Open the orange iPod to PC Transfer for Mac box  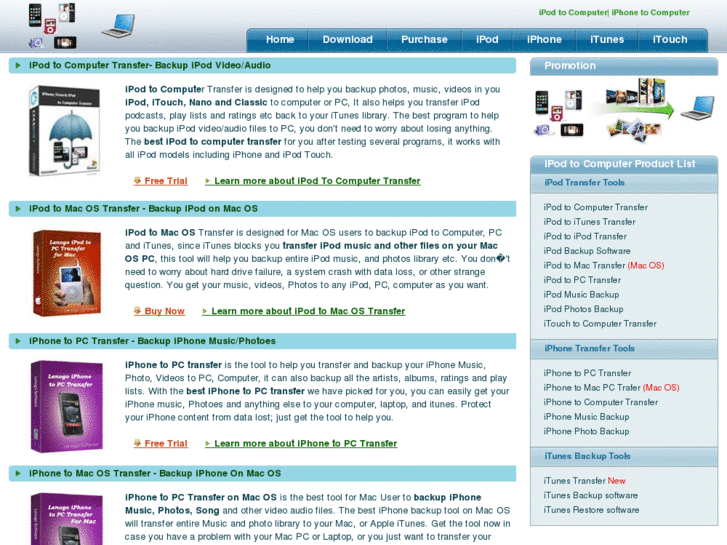pyautogui.click(x=67, y=273)
